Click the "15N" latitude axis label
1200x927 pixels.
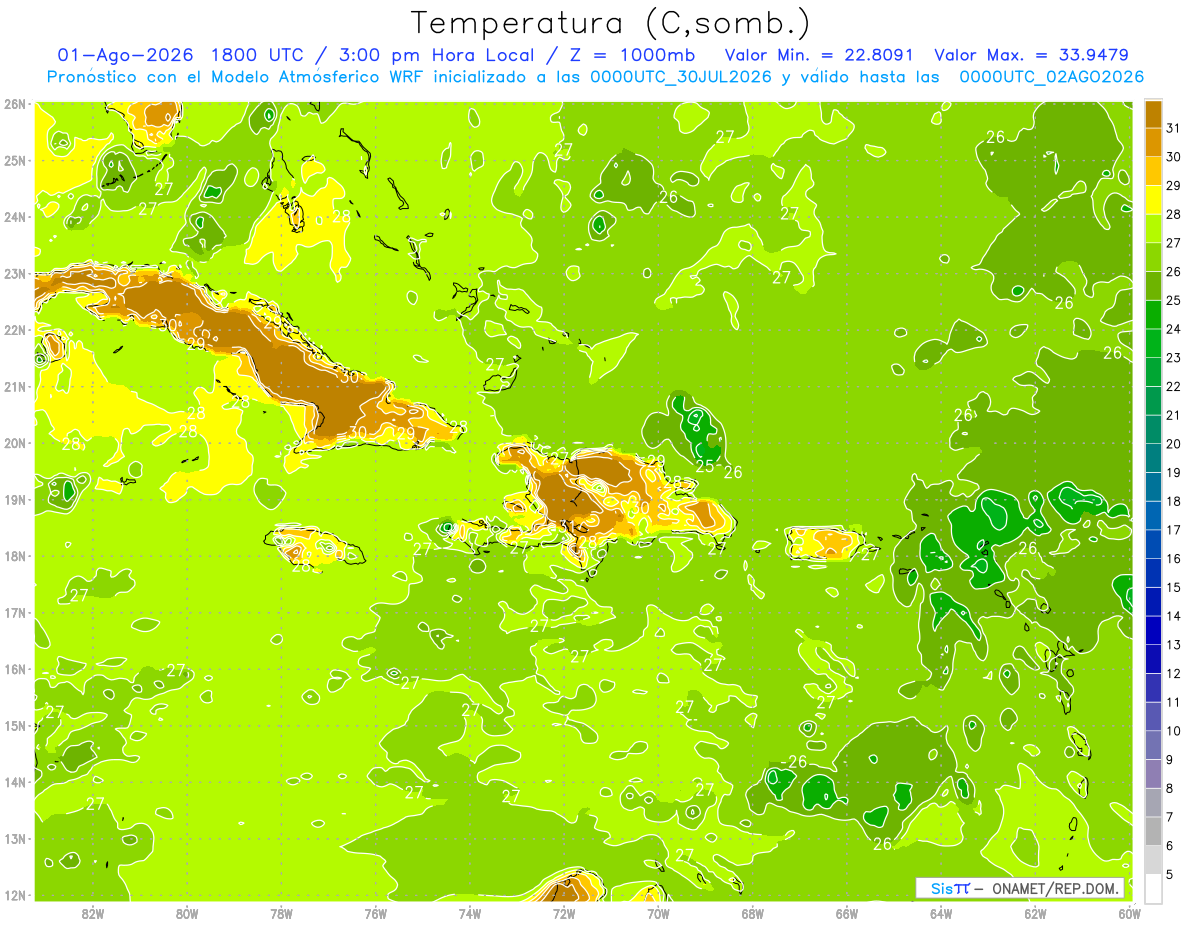[15, 725]
